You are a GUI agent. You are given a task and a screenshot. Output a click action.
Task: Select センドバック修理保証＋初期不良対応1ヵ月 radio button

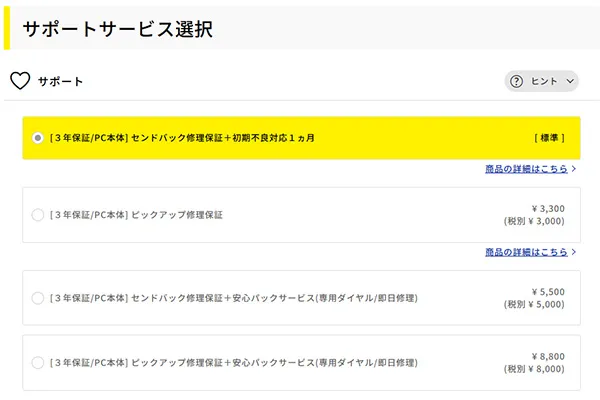click(38, 137)
